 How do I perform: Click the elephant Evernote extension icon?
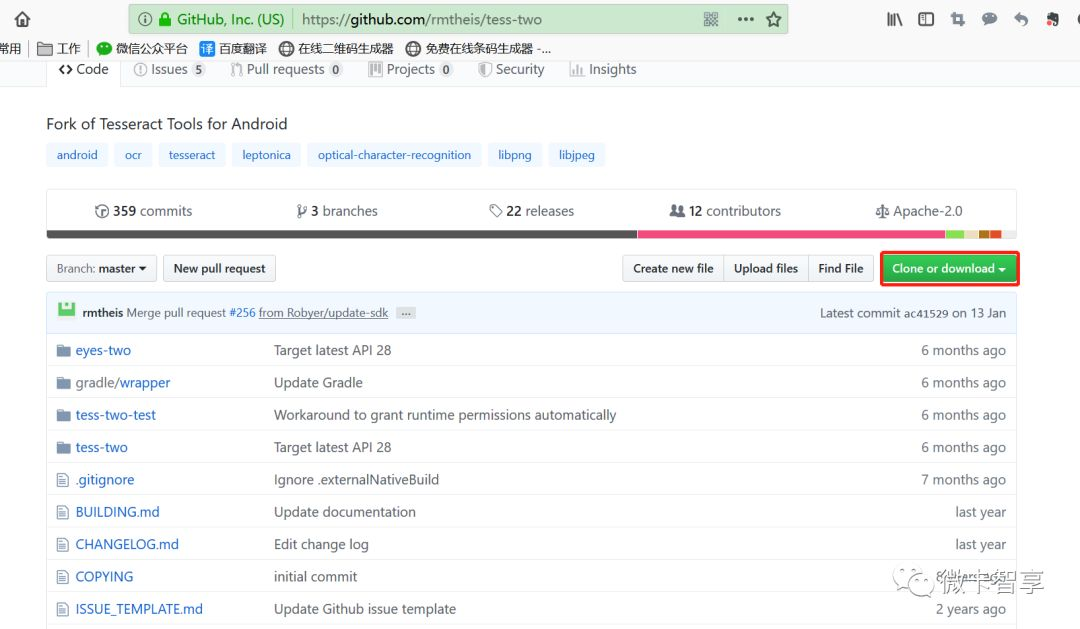coord(1052,19)
